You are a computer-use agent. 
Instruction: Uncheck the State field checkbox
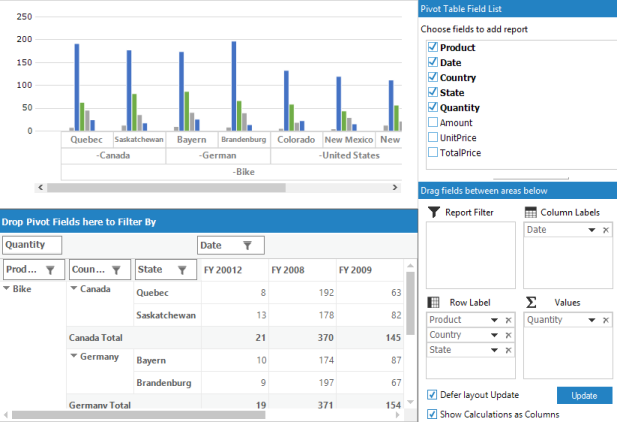click(x=433, y=92)
